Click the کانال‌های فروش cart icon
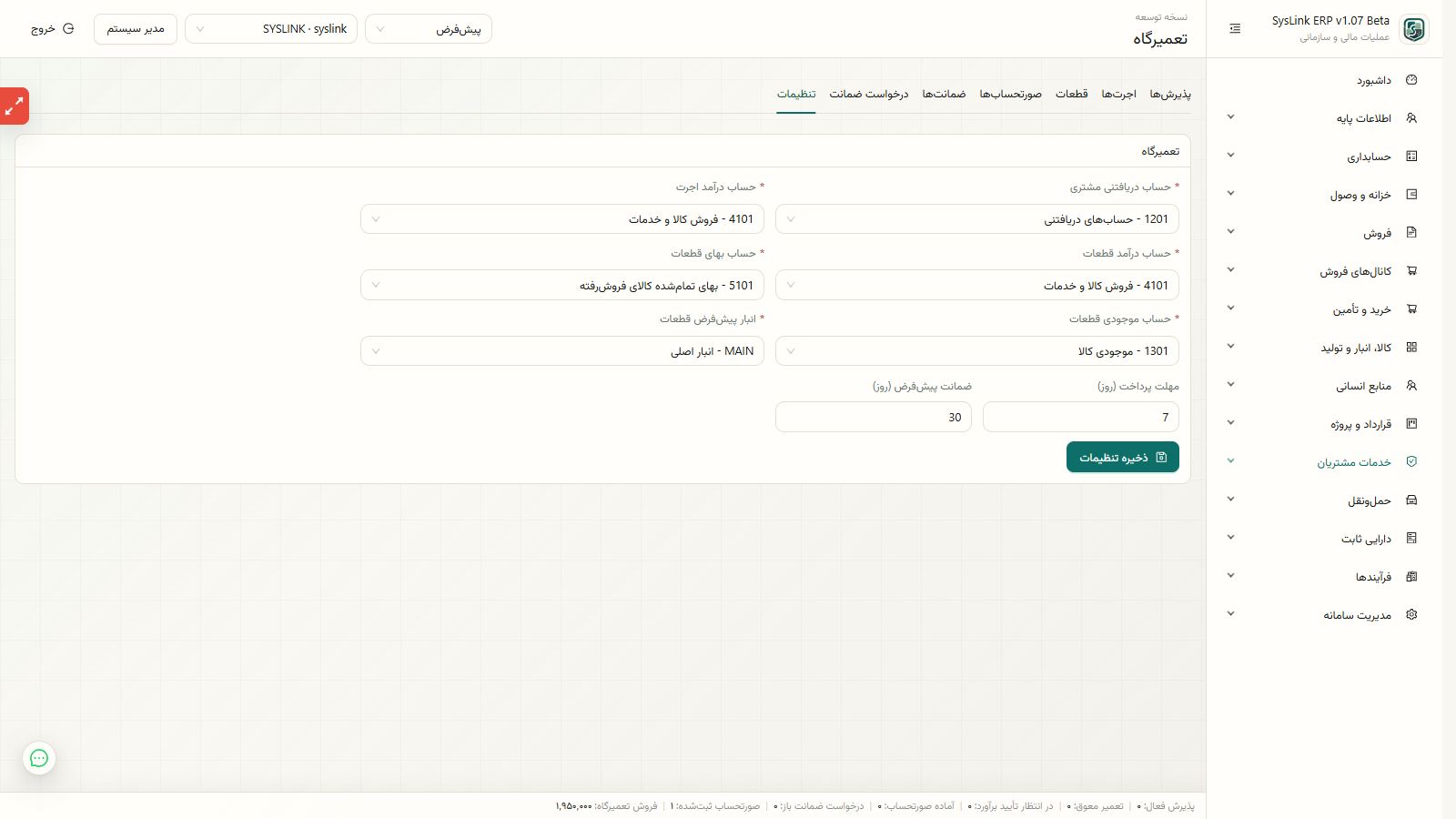The width and height of the screenshot is (1456, 819). (x=1411, y=271)
